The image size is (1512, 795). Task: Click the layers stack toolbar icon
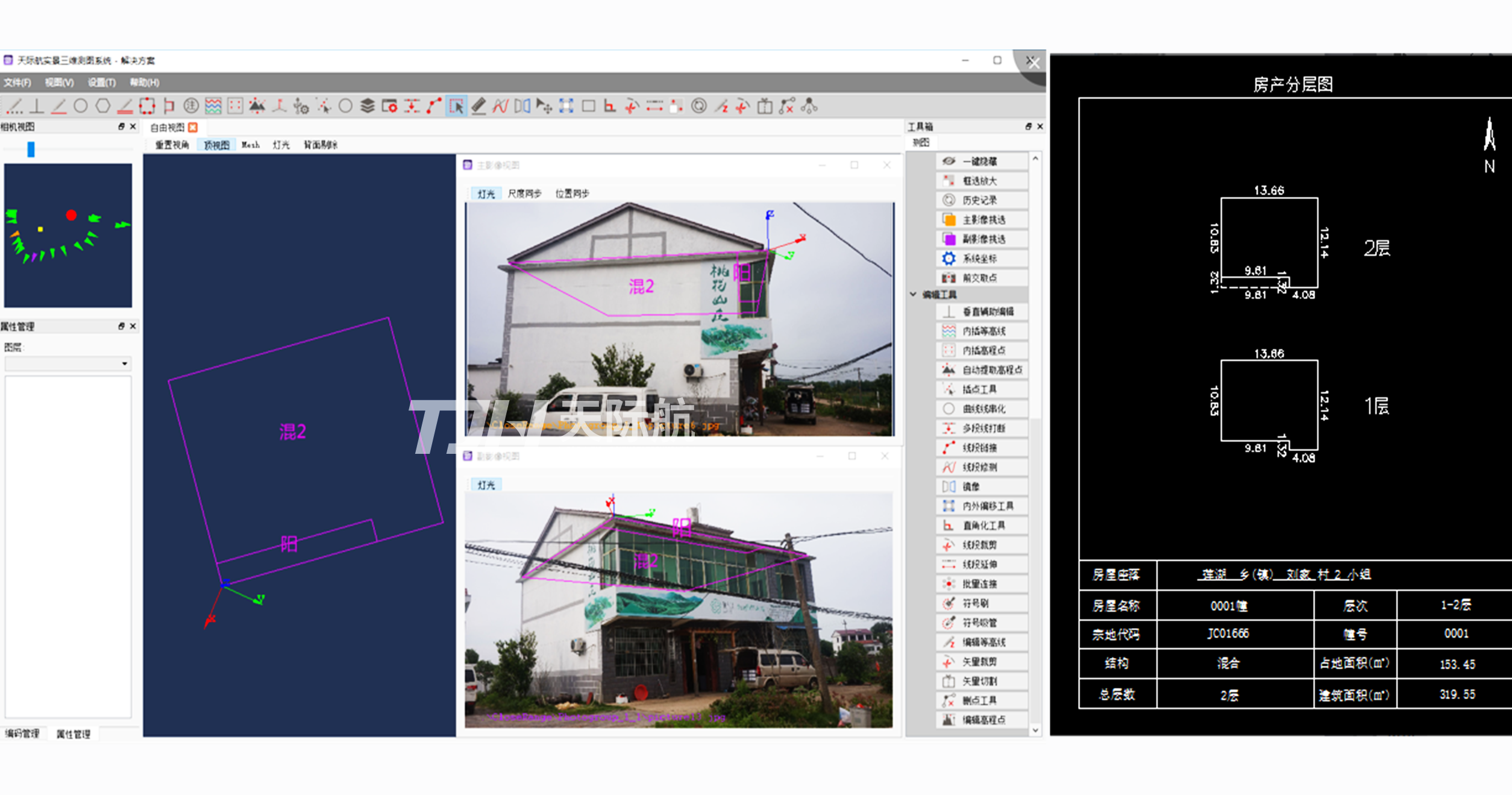(x=367, y=107)
